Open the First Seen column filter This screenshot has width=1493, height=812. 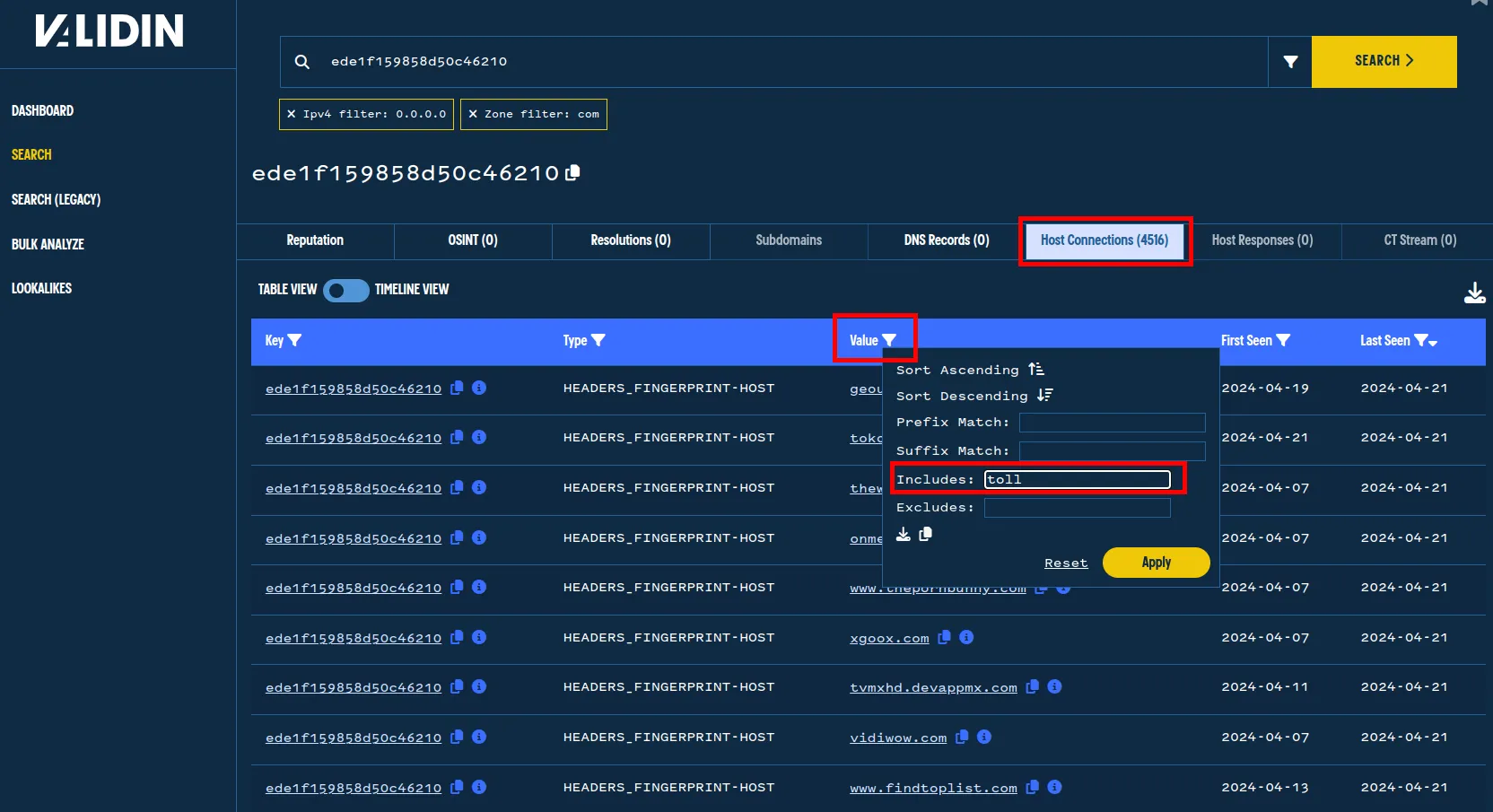1283,340
